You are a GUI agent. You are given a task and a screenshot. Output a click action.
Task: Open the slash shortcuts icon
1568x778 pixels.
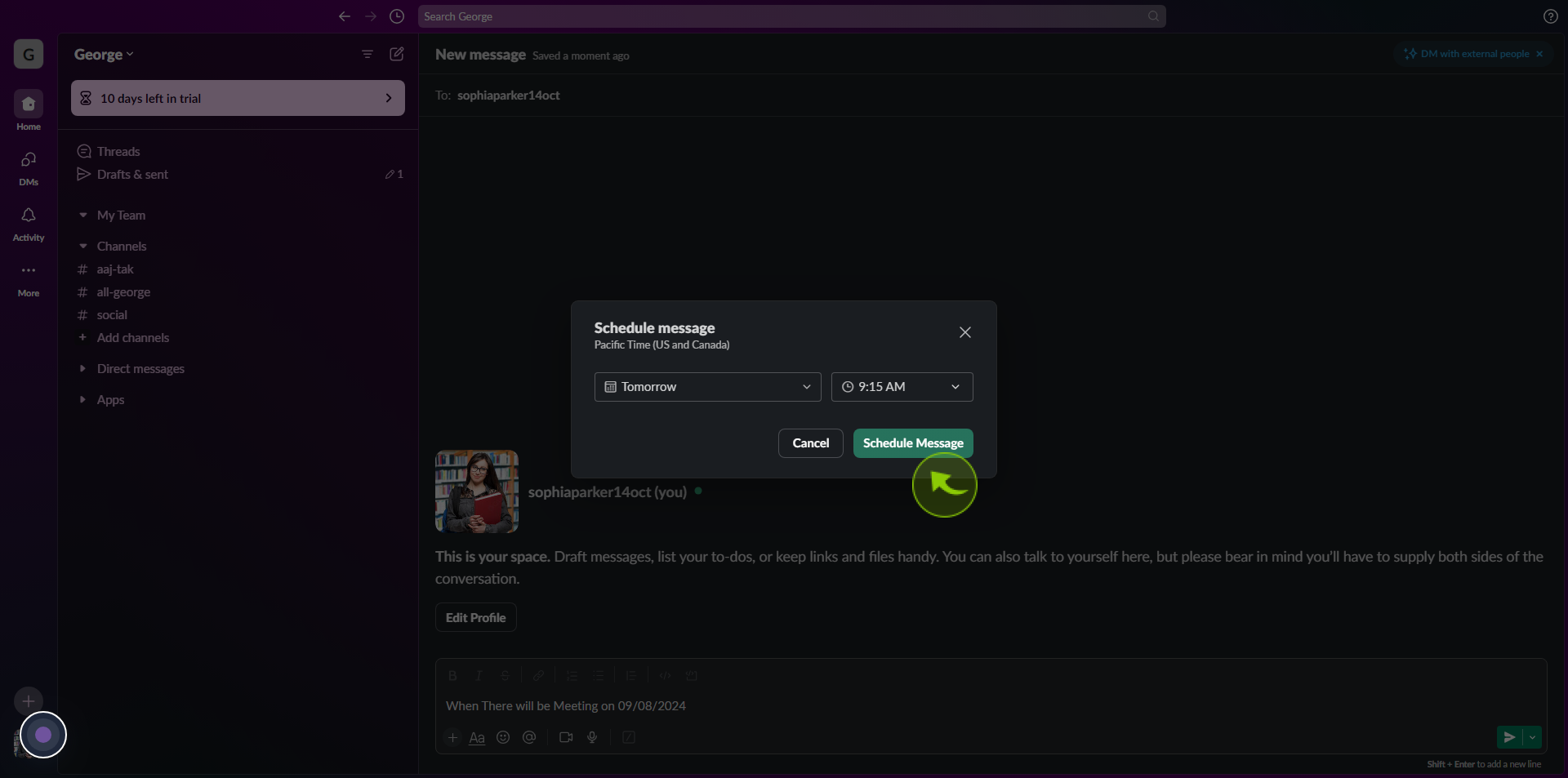[x=629, y=738]
